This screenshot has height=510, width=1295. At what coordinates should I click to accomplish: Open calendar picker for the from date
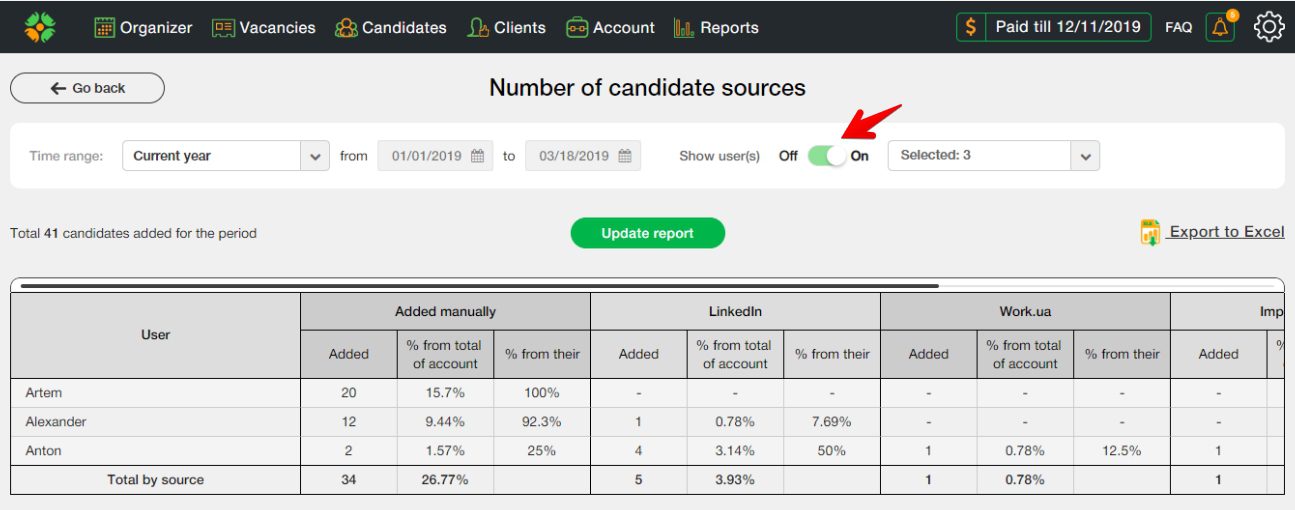point(478,156)
